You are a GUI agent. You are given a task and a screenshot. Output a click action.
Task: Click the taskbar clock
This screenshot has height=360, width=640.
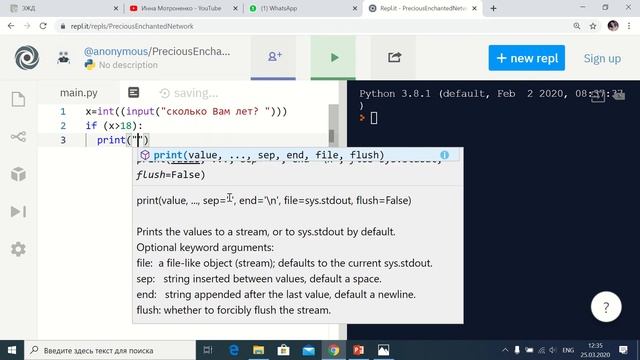[x=596, y=350]
